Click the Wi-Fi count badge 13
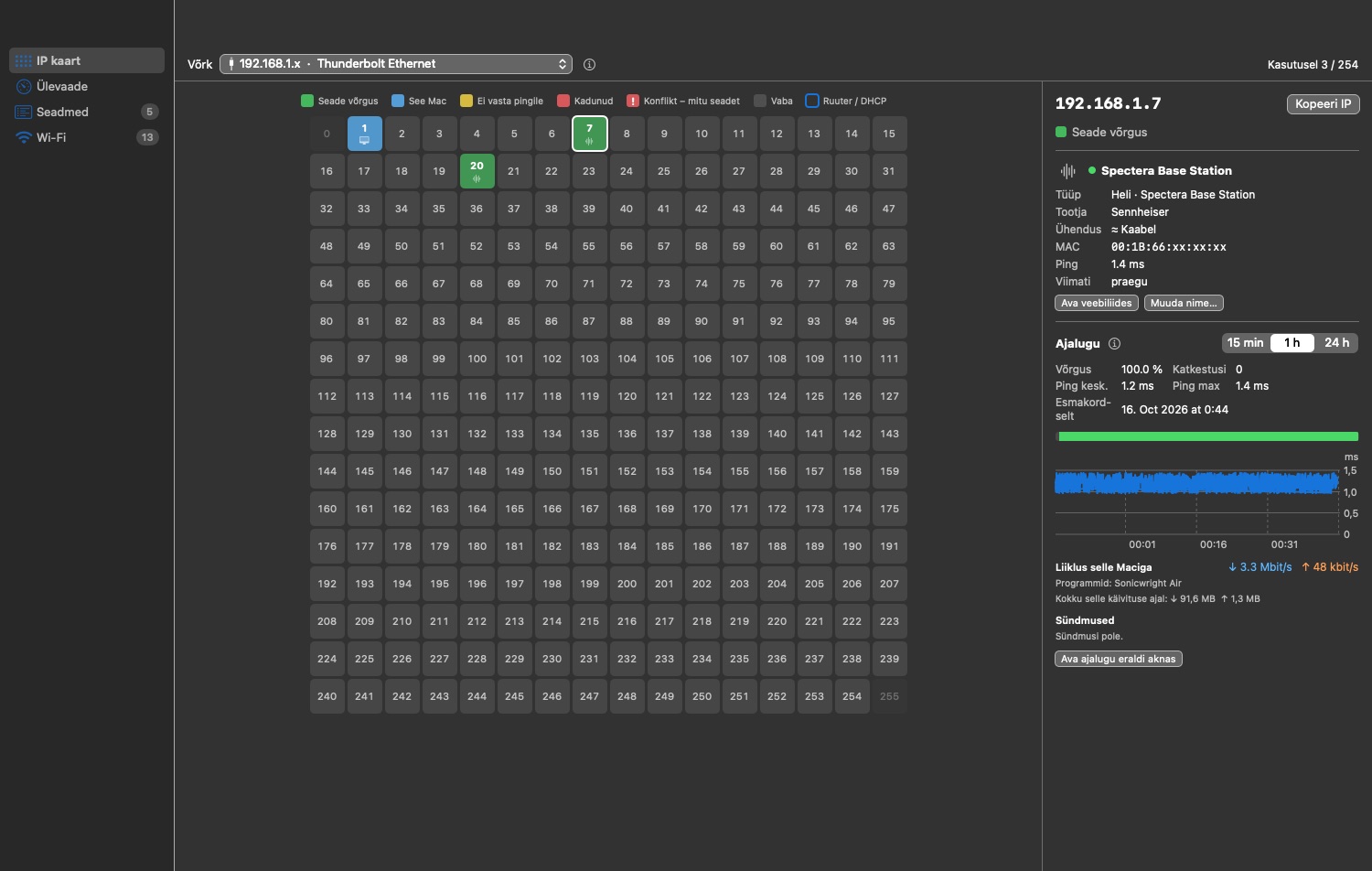The height and width of the screenshot is (871, 1372). (x=147, y=137)
